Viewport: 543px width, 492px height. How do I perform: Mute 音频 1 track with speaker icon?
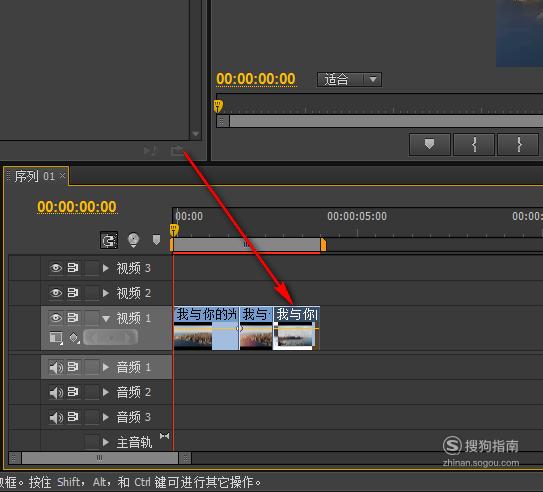[x=56, y=367]
